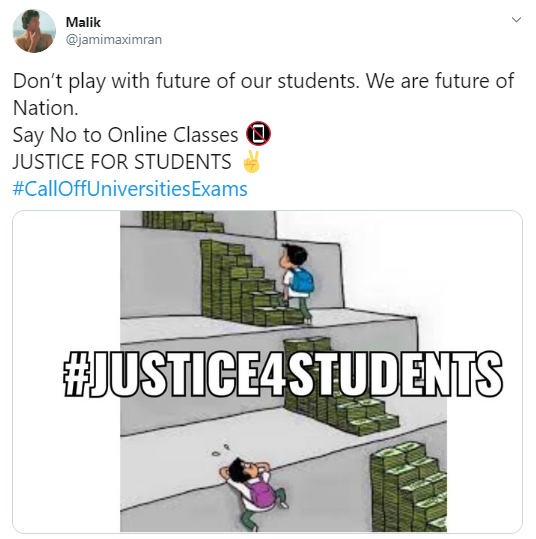Select the 'Say No to Online Classes' line
536x539 pixels.
coord(125,135)
